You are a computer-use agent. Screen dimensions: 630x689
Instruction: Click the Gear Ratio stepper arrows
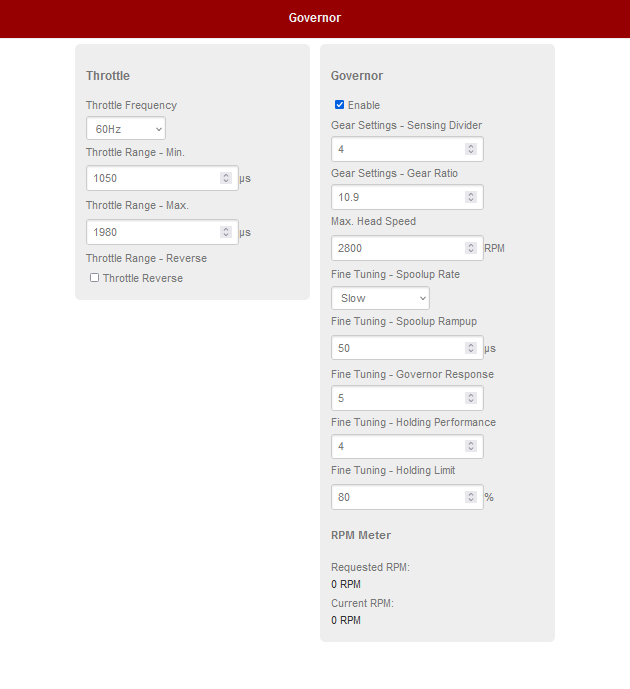471,197
